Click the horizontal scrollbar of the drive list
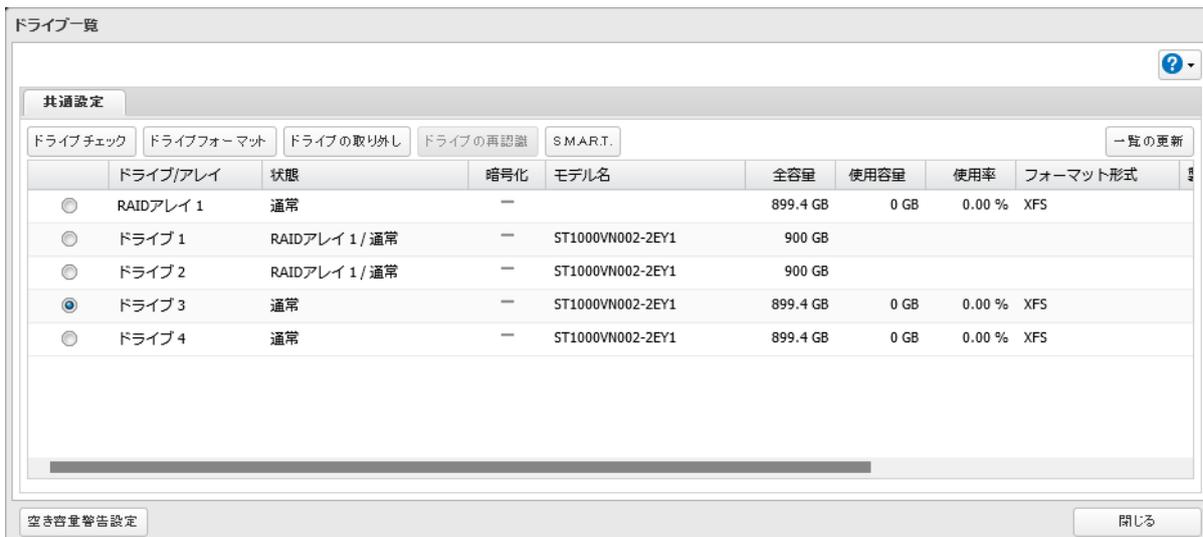 pos(460,466)
